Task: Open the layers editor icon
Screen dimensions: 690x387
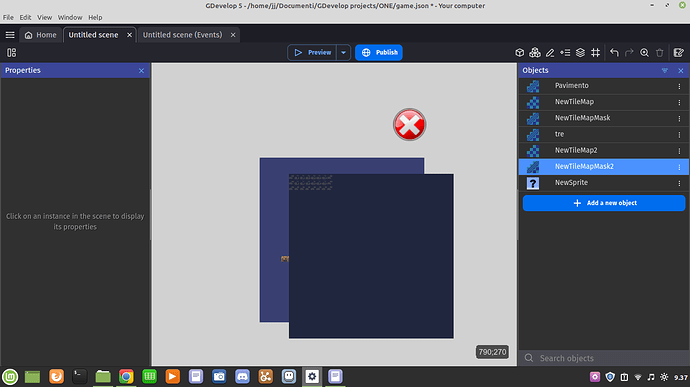Action: click(580, 52)
